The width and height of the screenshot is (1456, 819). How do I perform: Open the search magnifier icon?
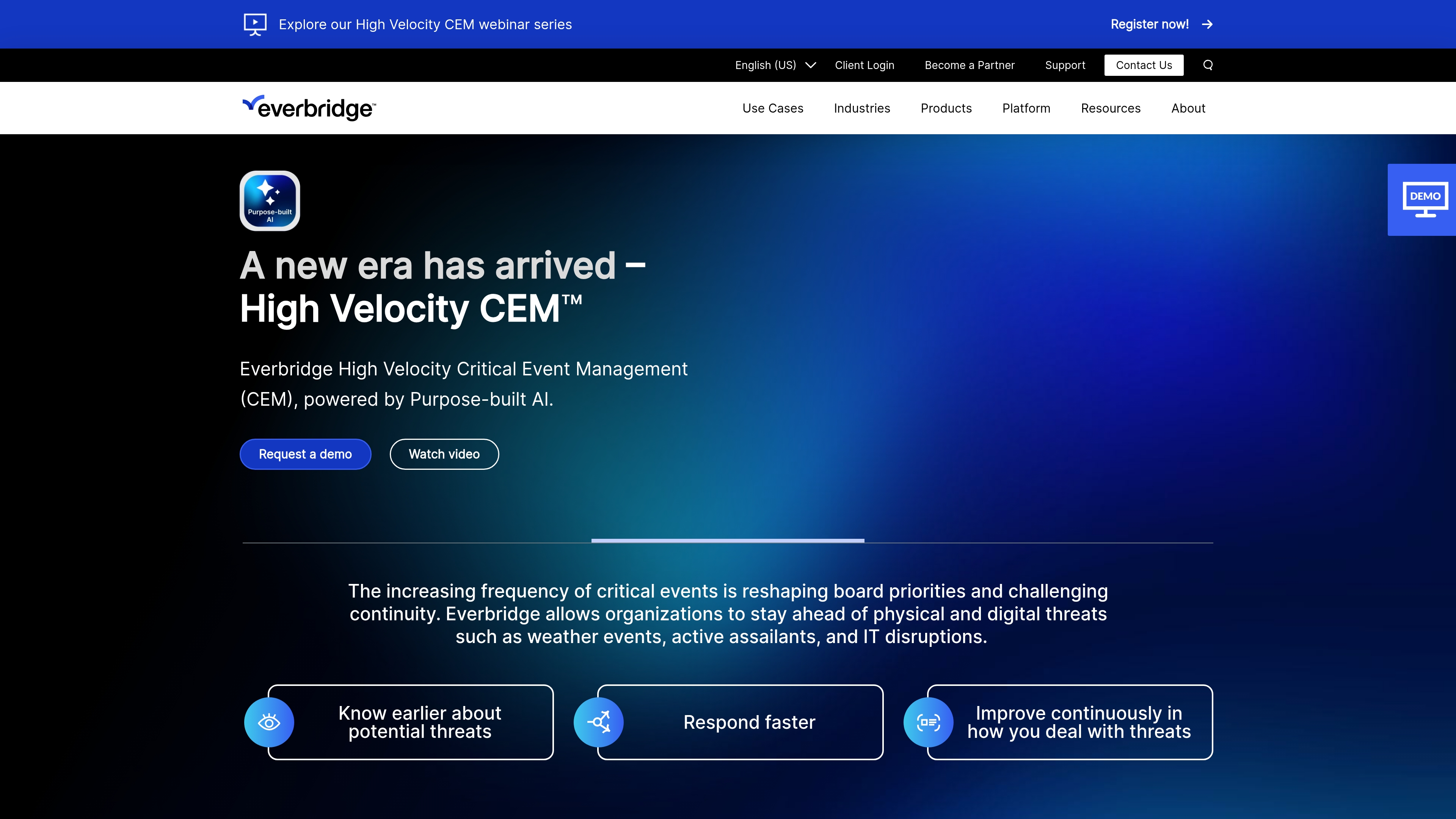pos(1208,65)
